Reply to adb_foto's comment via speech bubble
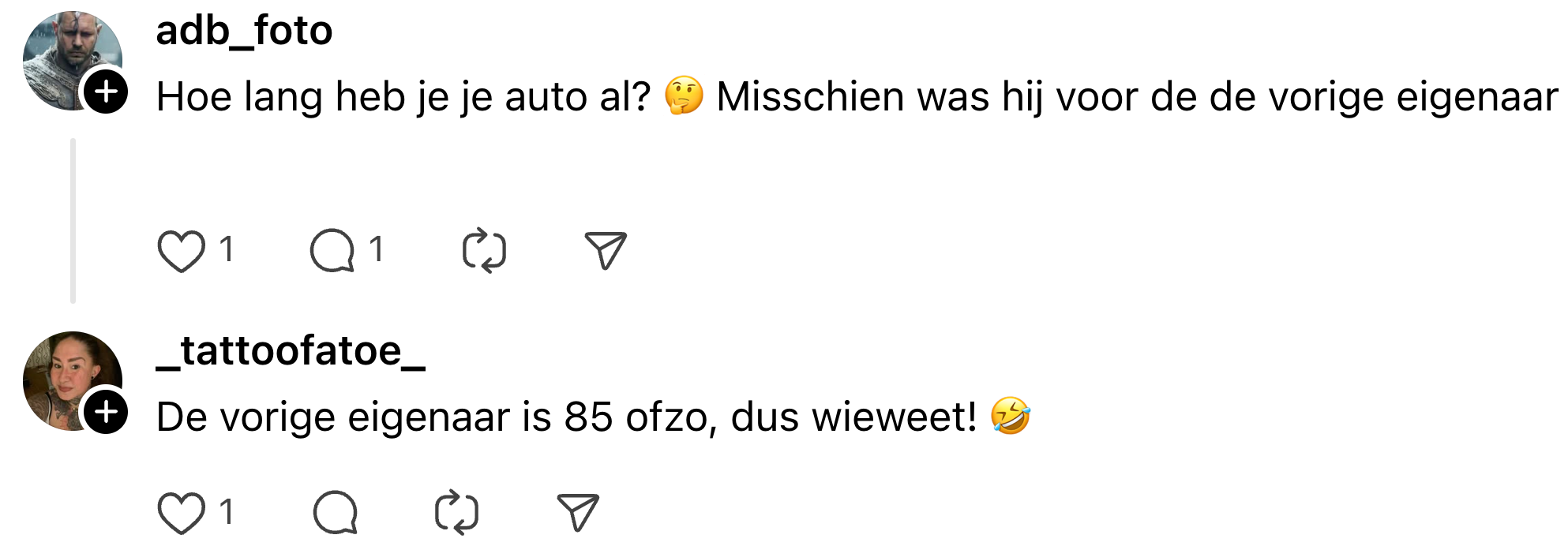Viewport: 1568px width, 546px height. pos(332,251)
